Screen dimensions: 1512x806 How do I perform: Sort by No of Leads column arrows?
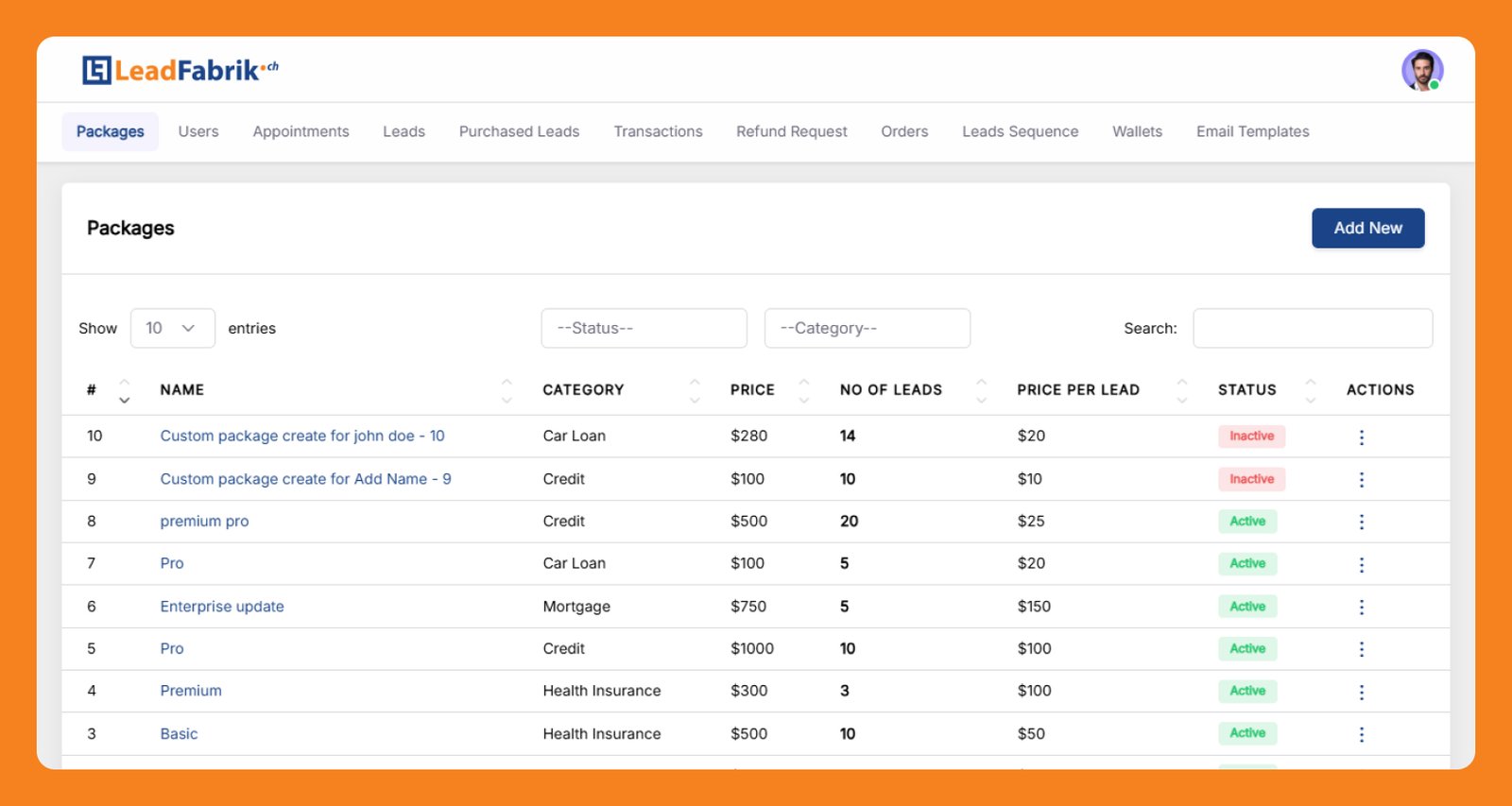click(981, 390)
